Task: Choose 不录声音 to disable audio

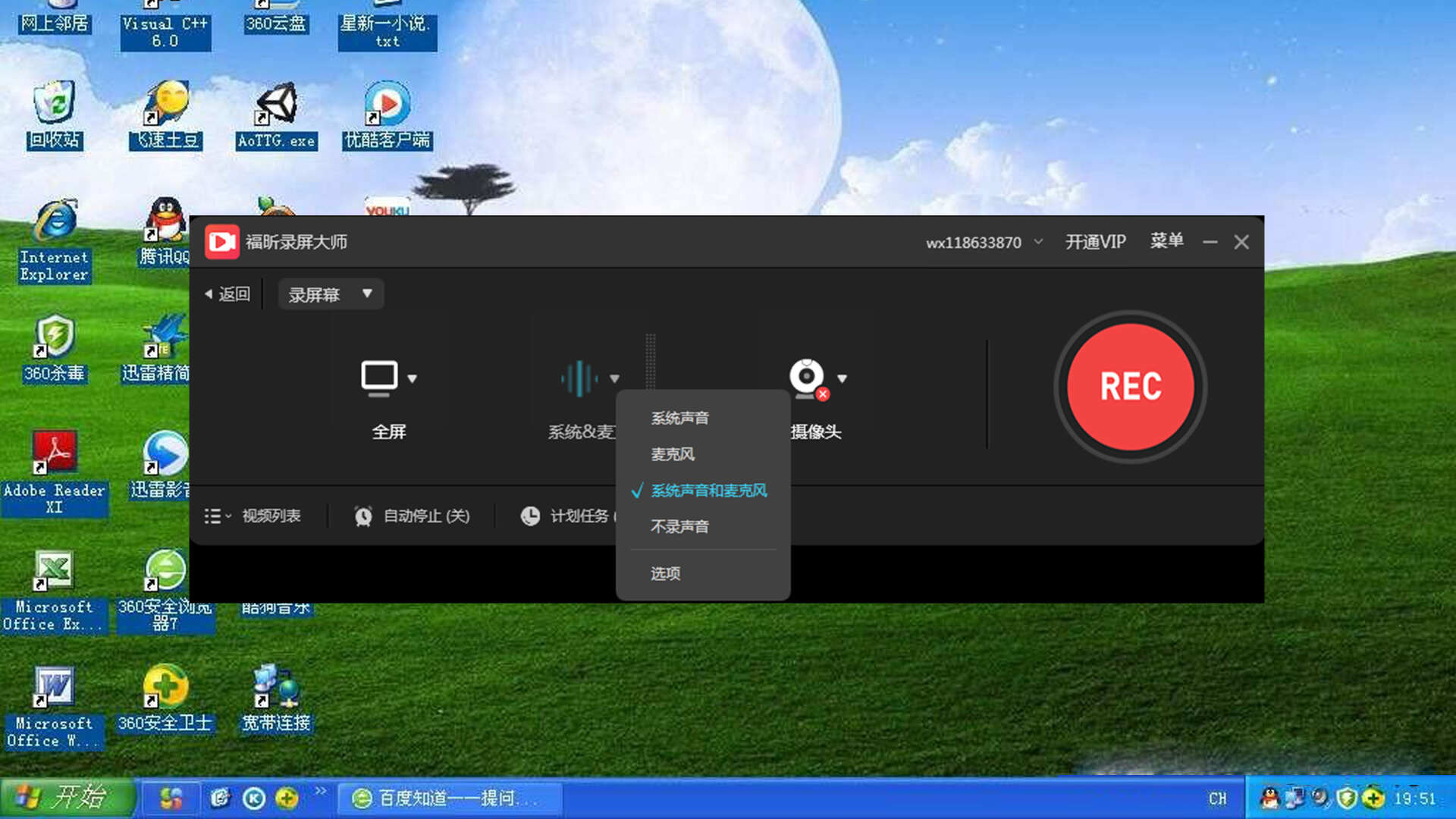Action: [679, 526]
